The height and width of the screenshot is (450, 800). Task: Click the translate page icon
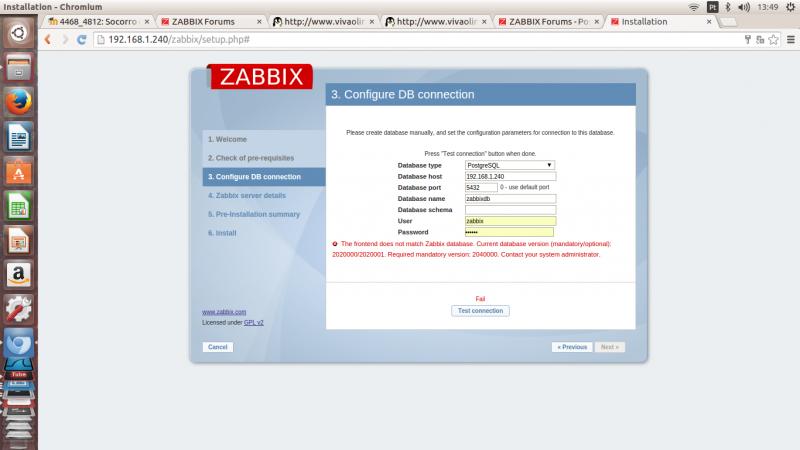coord(760,39)
